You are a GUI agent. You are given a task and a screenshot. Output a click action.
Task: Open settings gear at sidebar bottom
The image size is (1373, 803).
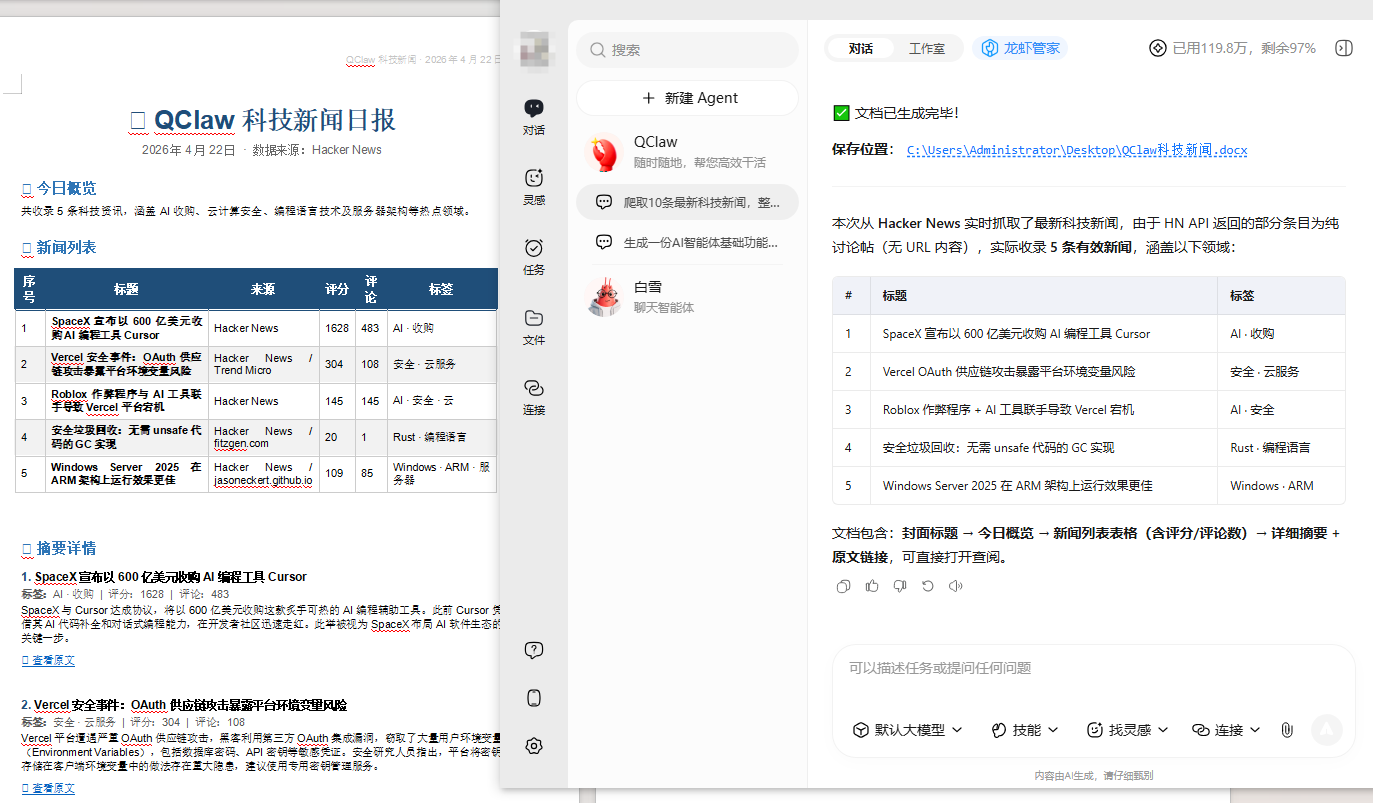pyautogui.click(x=534, y=746)
